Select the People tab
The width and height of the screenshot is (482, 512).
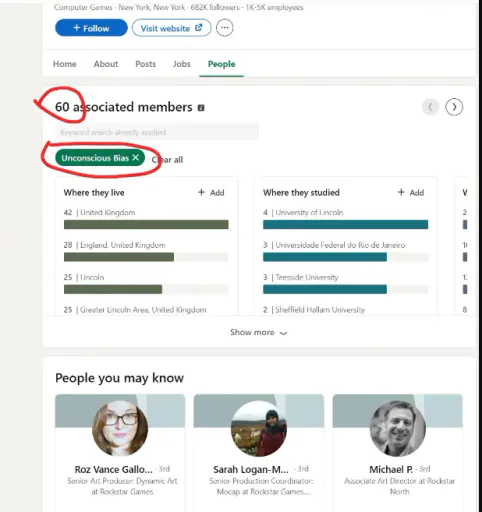(x=222, y=64)
